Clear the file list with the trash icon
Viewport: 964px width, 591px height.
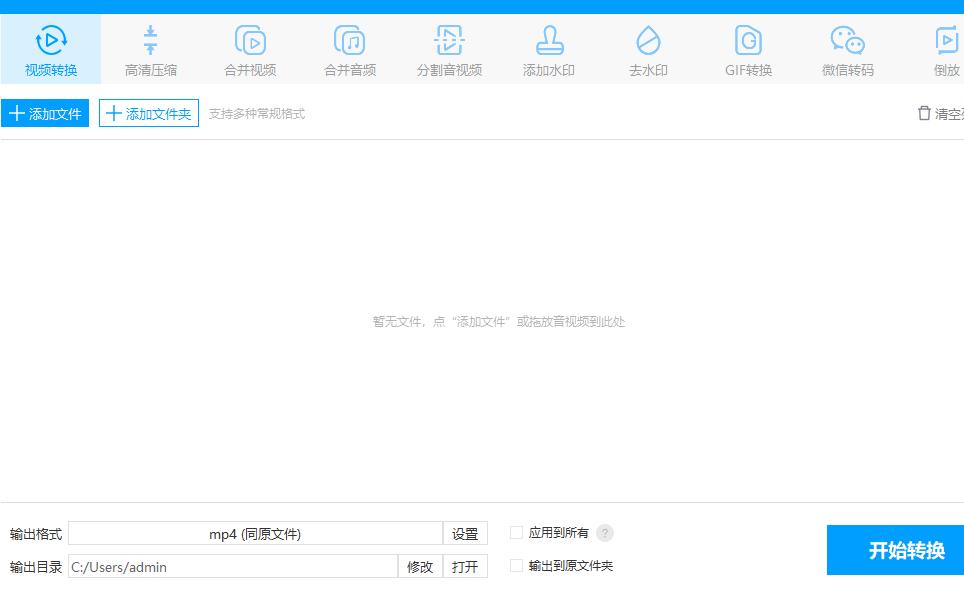click(x=925, y=113)
